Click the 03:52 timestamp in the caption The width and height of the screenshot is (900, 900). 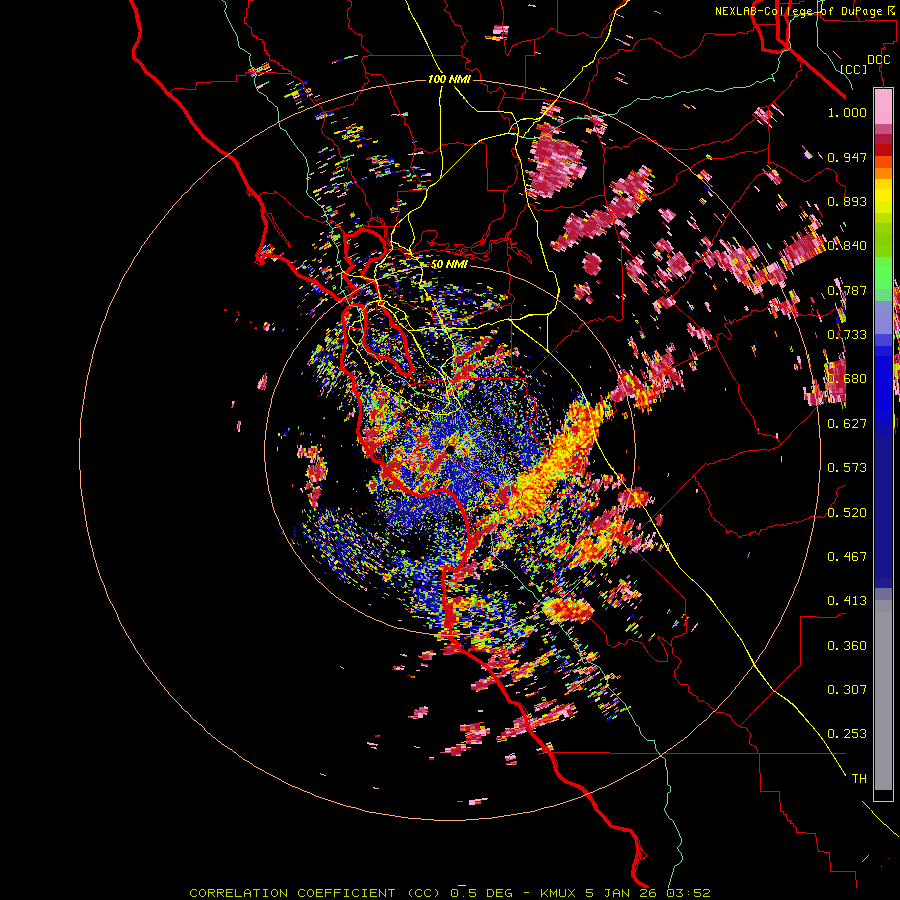click(x=688, y=893)
